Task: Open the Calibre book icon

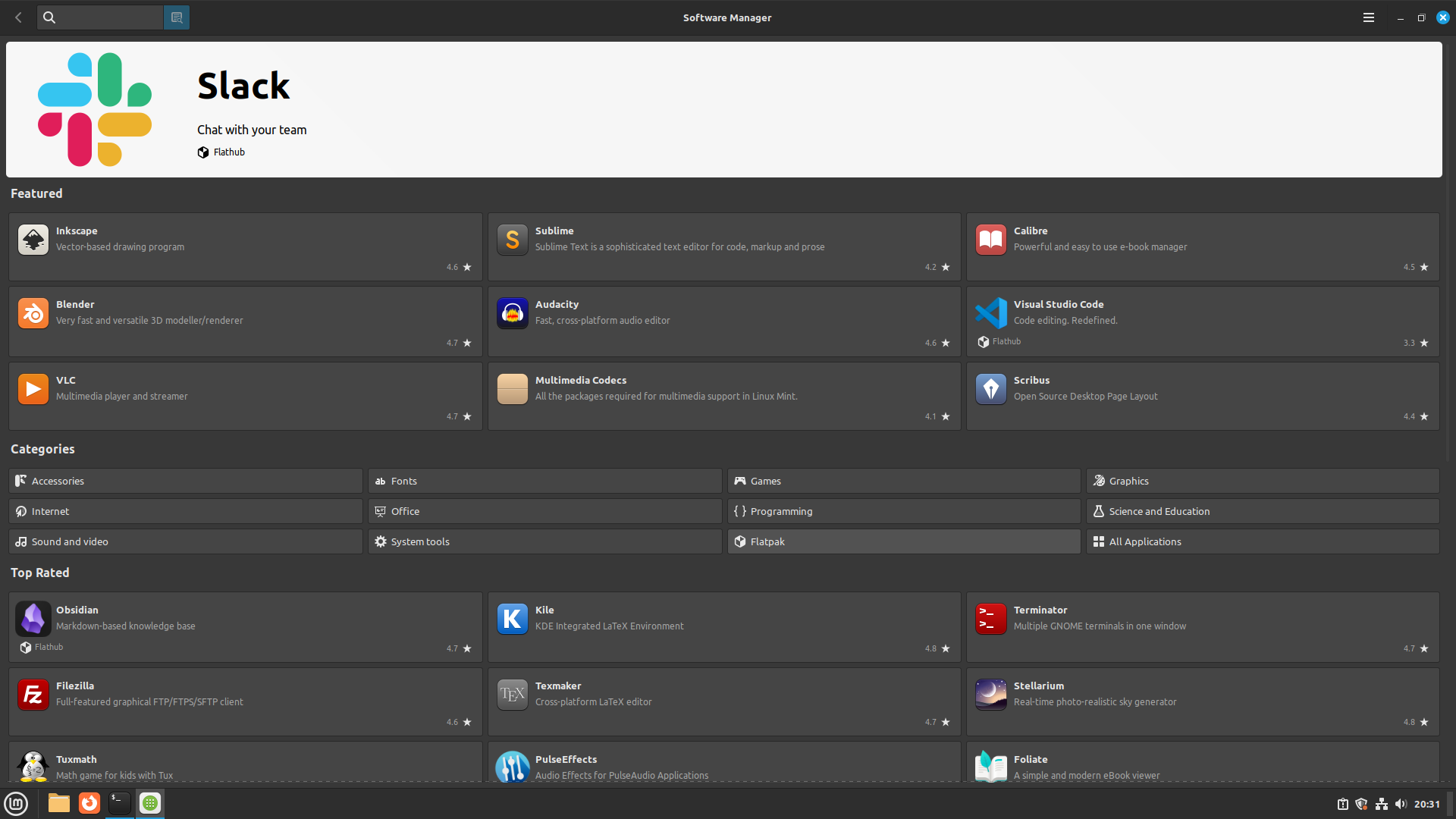Action: [x=991, y=240]
